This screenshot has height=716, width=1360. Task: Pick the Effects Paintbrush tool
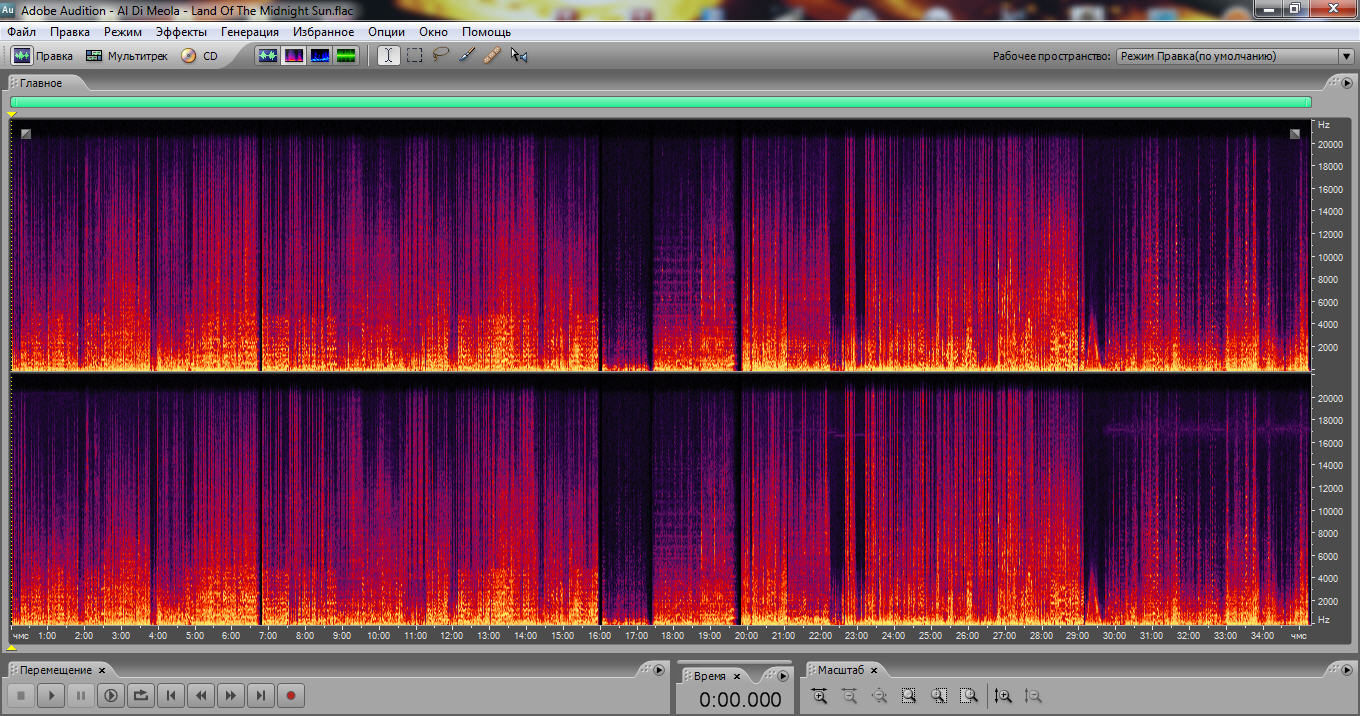click(x=466, y=56)
